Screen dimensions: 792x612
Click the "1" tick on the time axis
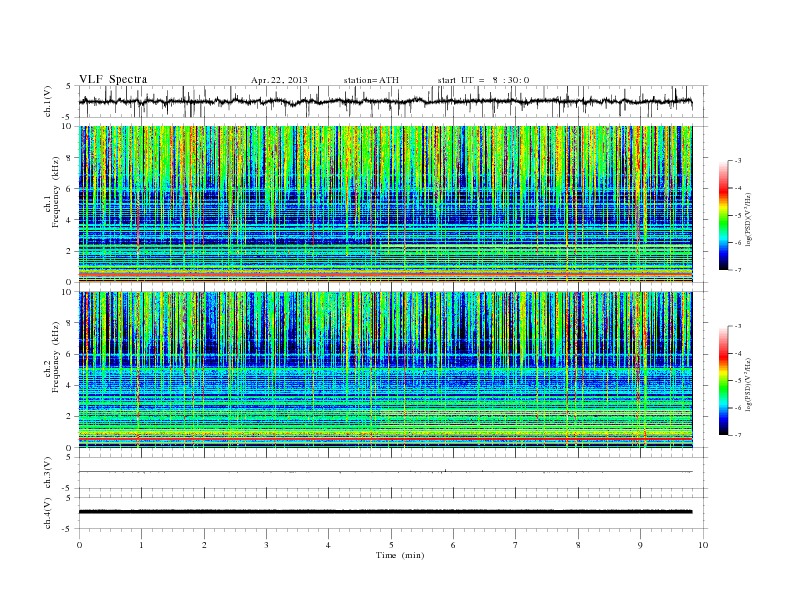(x=141, y=545)
